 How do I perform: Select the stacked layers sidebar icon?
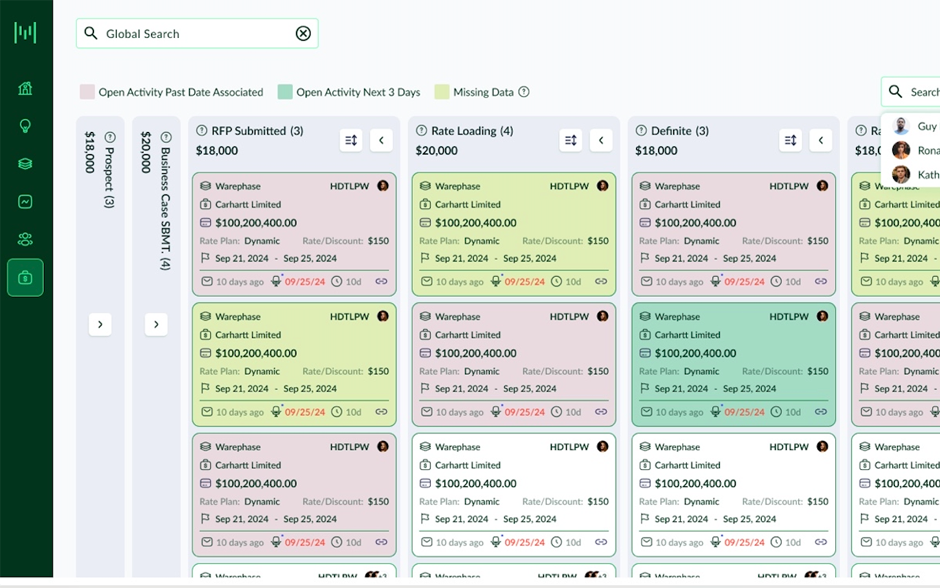click(x=26, y=164)
